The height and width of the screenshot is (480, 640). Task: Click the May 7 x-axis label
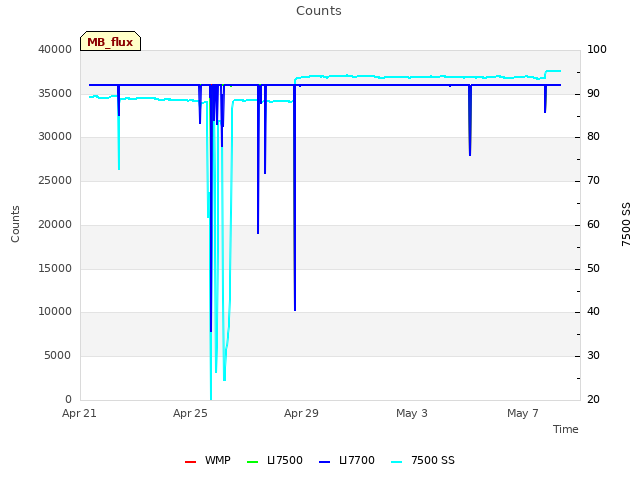click(x=523, y=413)
